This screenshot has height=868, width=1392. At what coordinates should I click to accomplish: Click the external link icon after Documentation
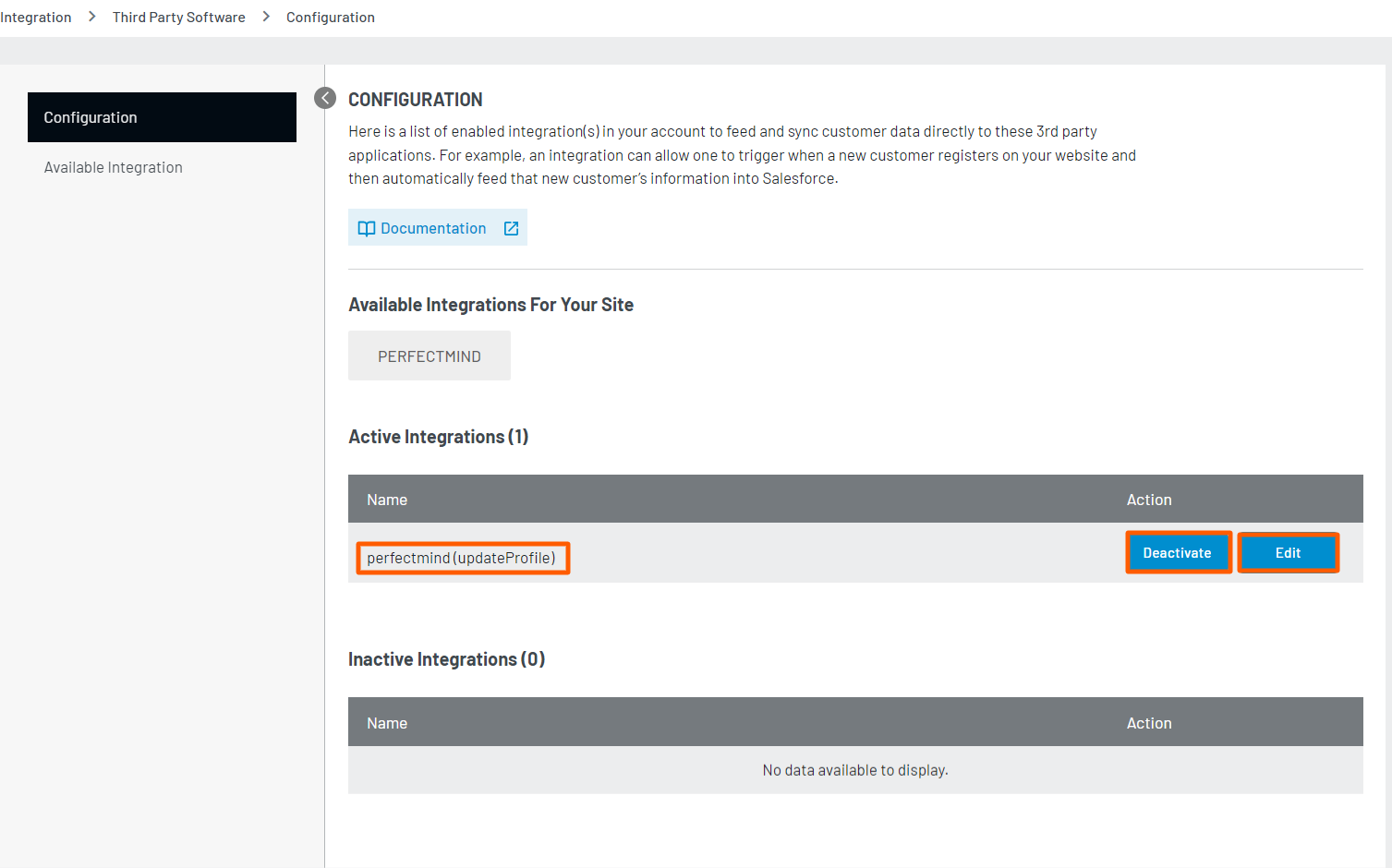(511, 229)
